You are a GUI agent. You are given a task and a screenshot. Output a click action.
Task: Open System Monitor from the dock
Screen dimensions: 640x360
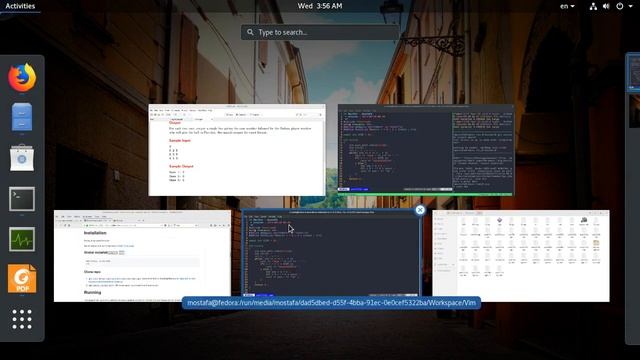22,239
